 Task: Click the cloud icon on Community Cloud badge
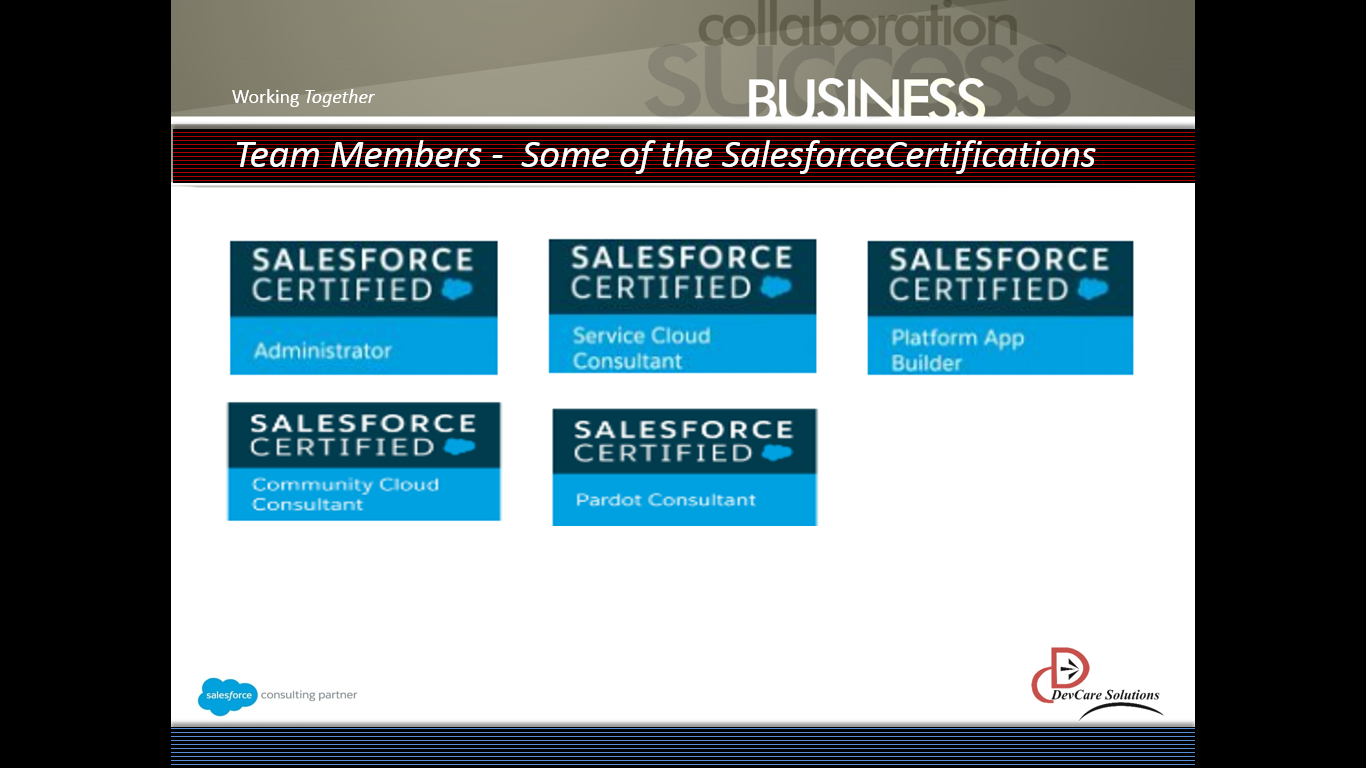click(x=459, y=448)
